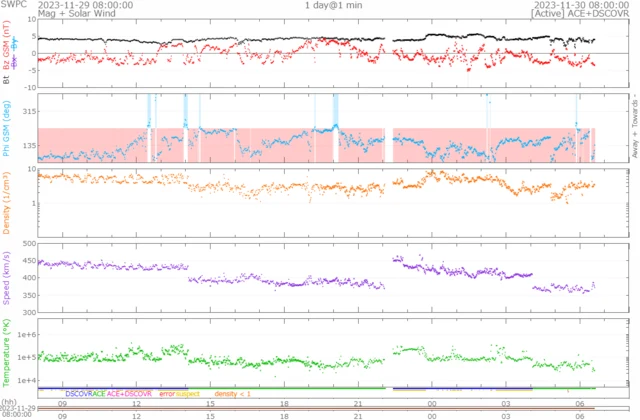Click the data source color strip above legend
640x420 pixels.
(x=317, y=389)
